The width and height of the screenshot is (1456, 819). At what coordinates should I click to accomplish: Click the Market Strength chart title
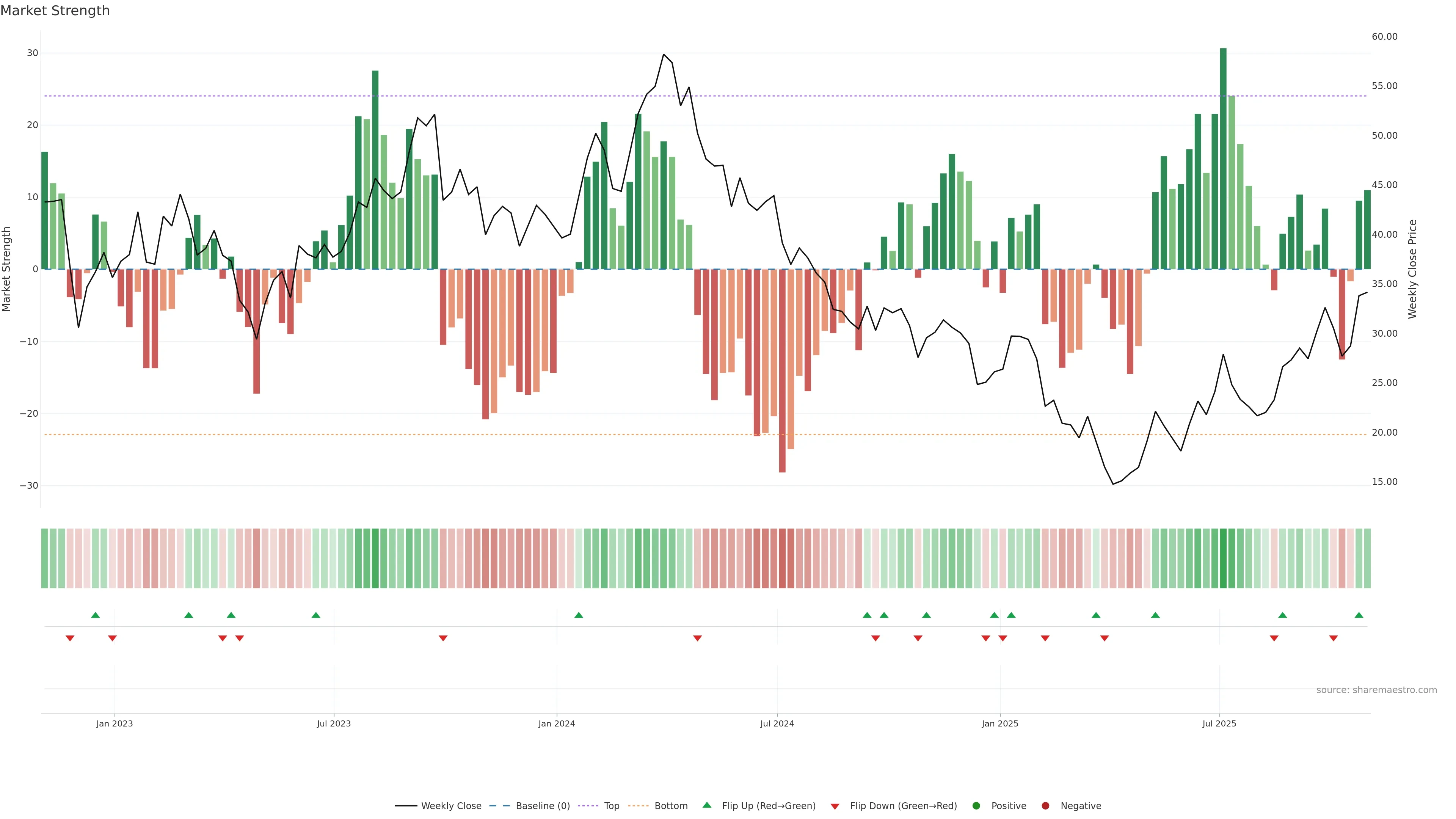pyautogui.click(x=55, y=11)
